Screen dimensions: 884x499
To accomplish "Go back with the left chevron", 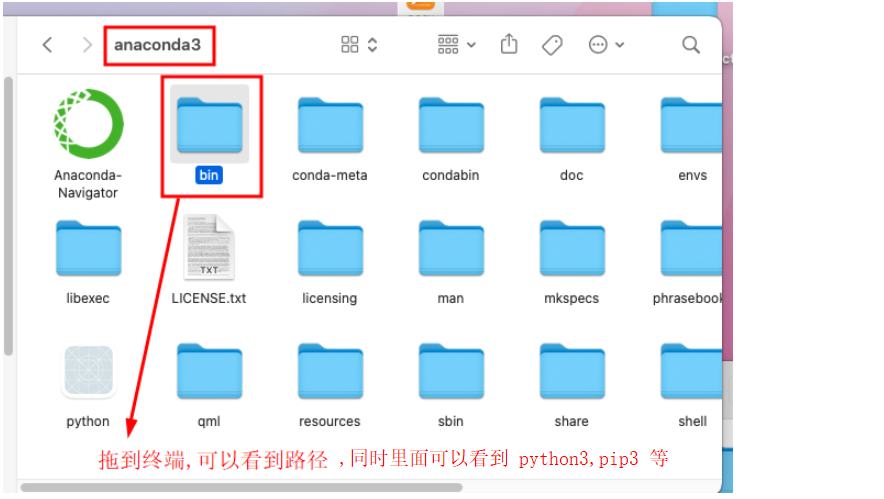I will pyautogui.click(x=47, y=45).
